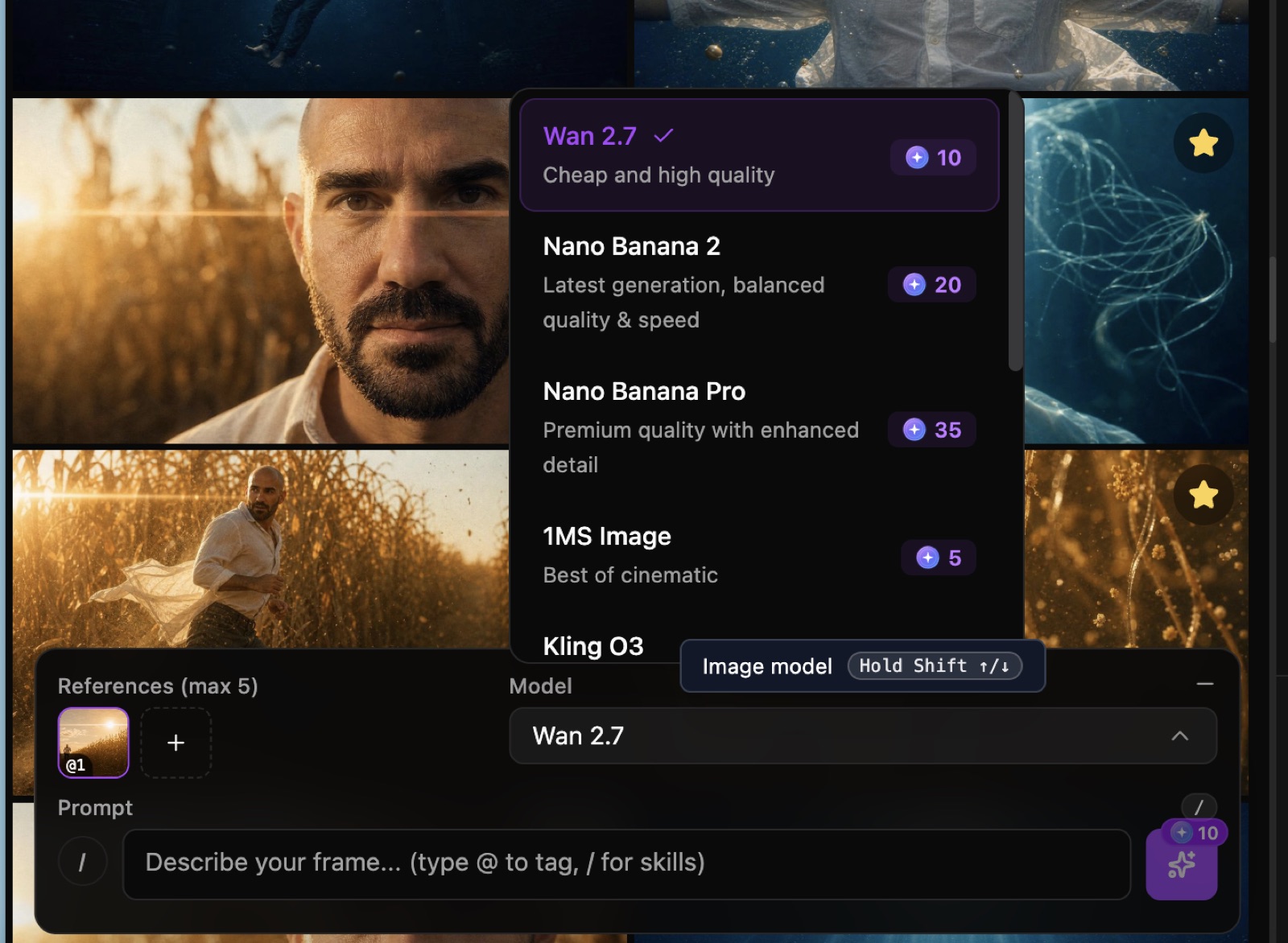The height and width of the screenshot is (943, 1288).
Task: Select the 1MS Image model
Action: coord(759,556)
